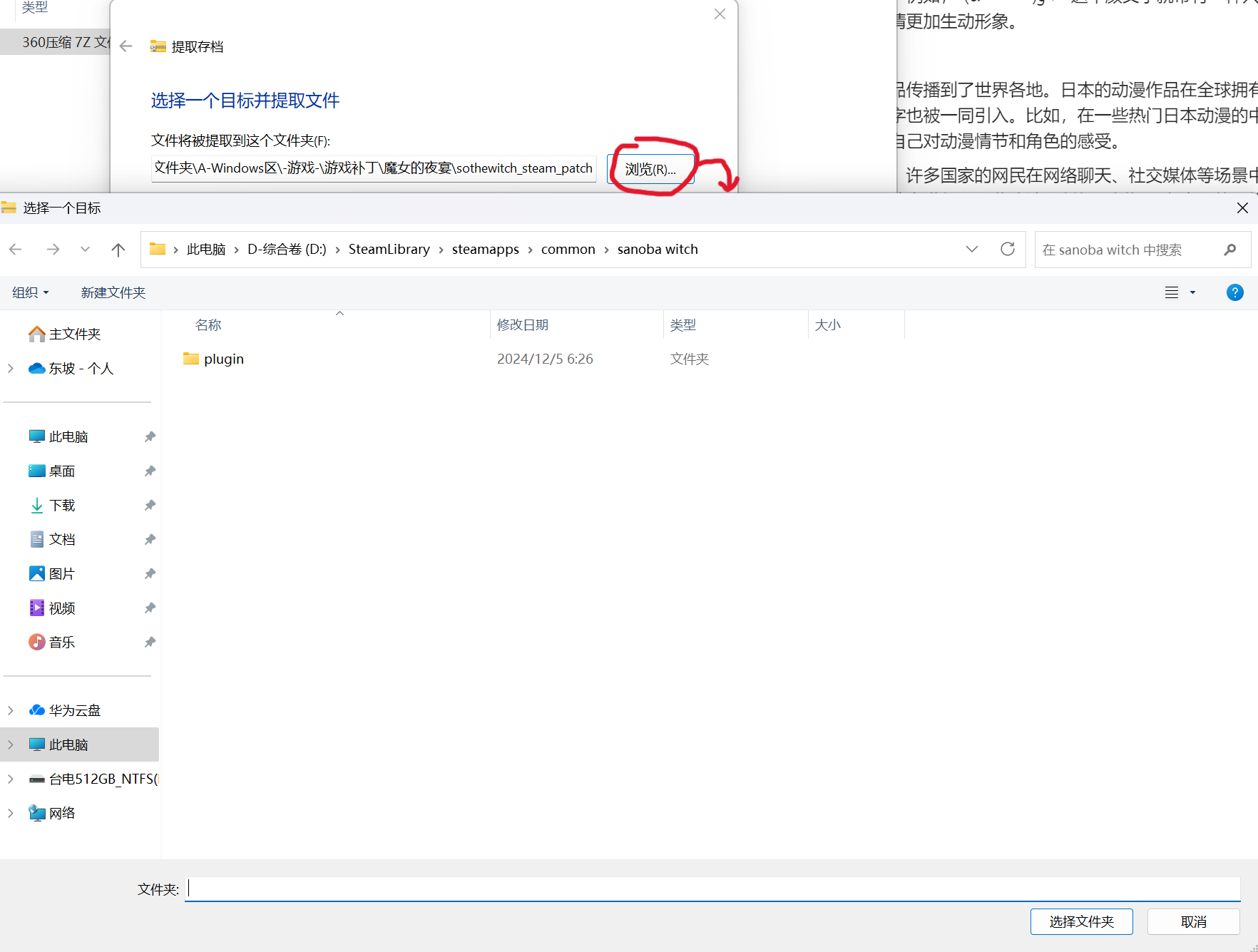The image size is (1258, 952).
Task: Click the 文件夹 name input field
Action: [x=712, y=889]
